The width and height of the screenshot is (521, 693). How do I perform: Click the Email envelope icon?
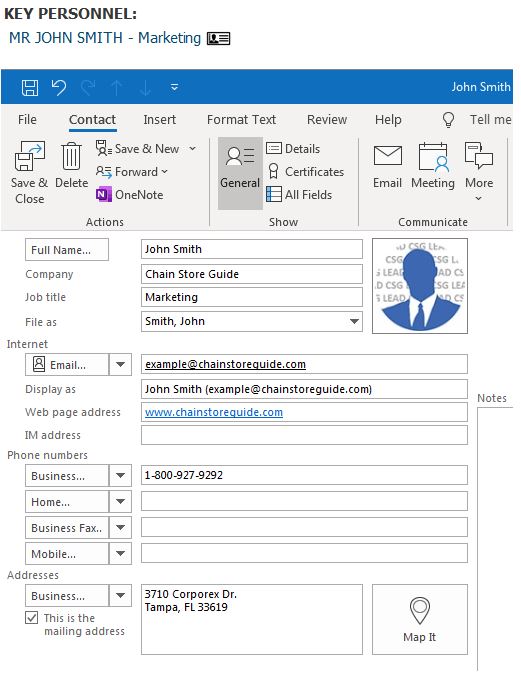[x=388, y=156]
